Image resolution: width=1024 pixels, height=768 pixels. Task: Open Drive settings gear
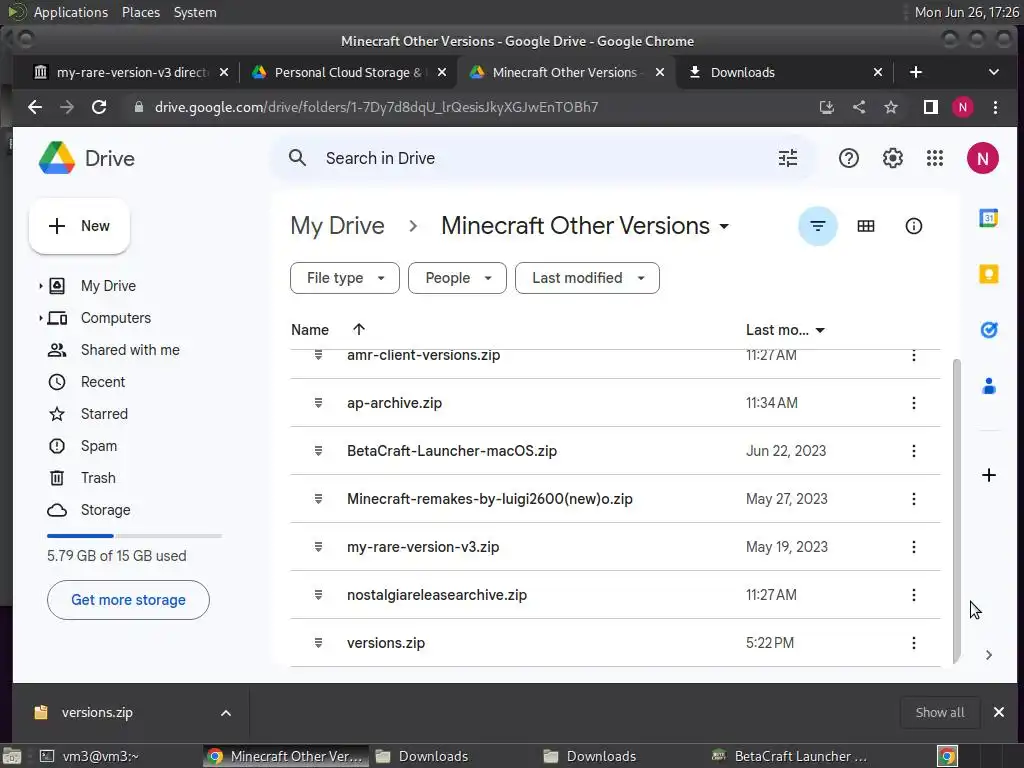coord(892,158)
